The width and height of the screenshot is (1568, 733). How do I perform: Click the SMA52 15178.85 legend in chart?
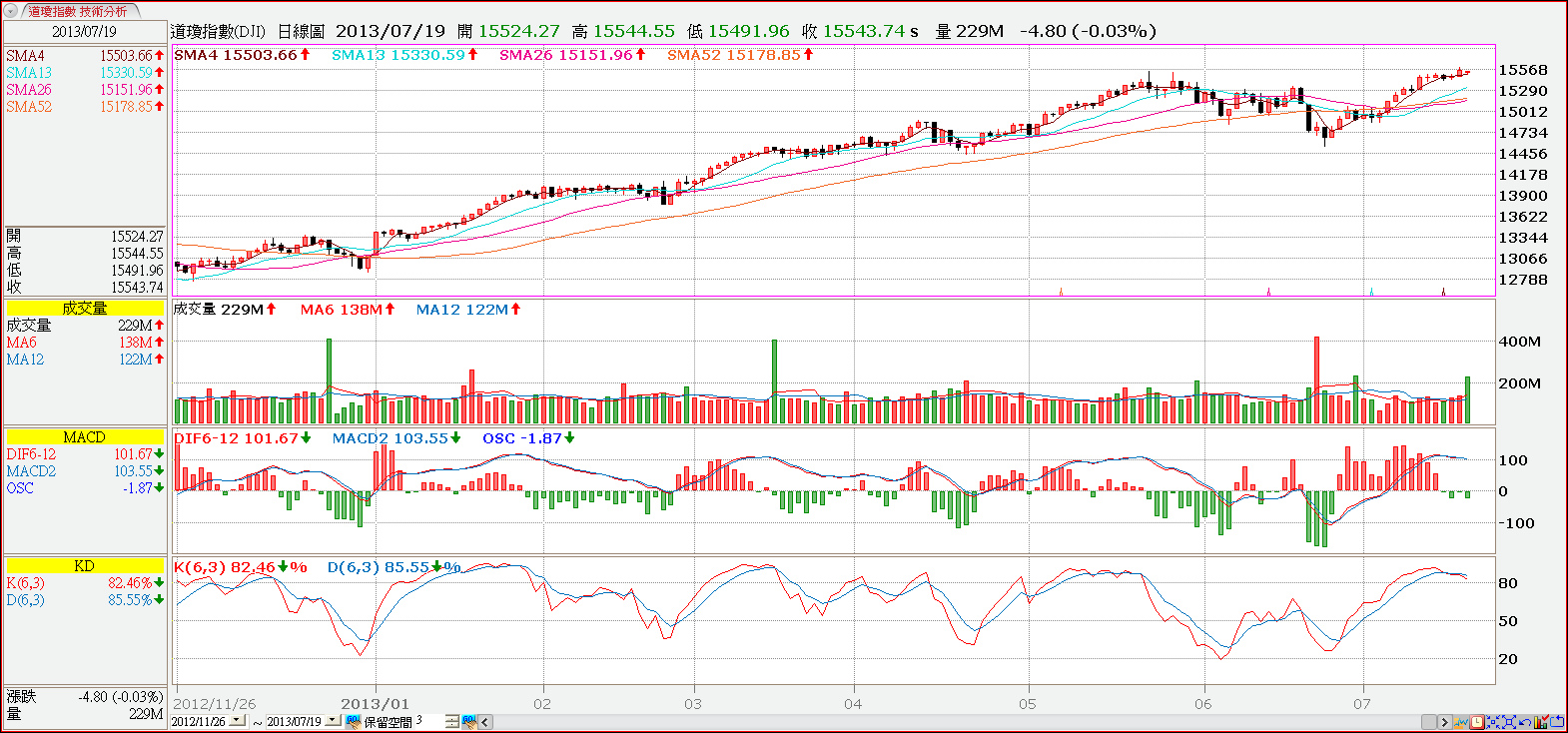[x=740, y=55]
